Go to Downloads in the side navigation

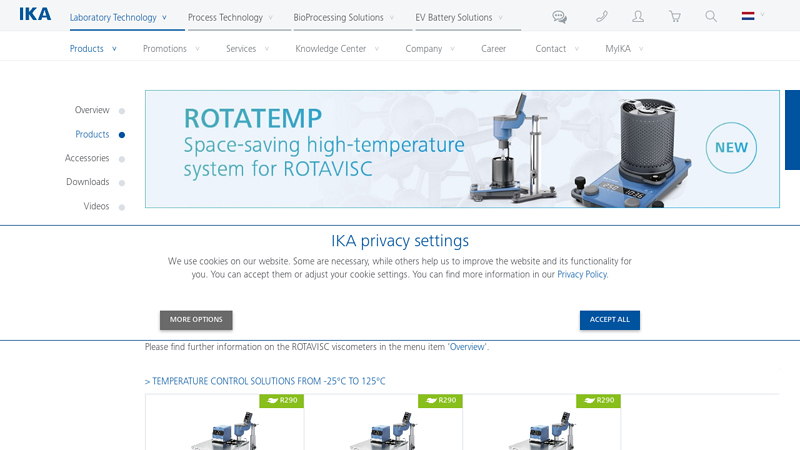pyautogui.click(x=87, y=182)
